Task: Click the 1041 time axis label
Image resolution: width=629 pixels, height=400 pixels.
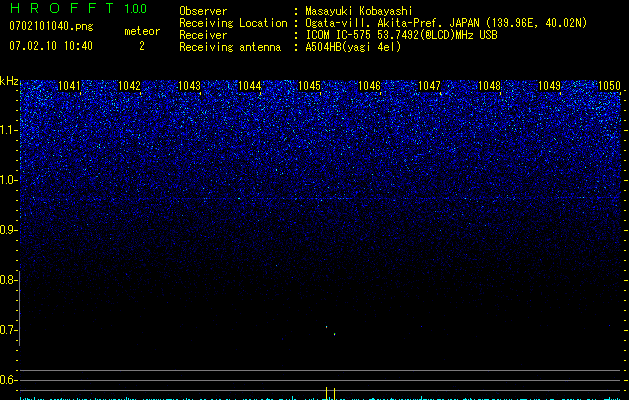Action: (x=69, y=85)
